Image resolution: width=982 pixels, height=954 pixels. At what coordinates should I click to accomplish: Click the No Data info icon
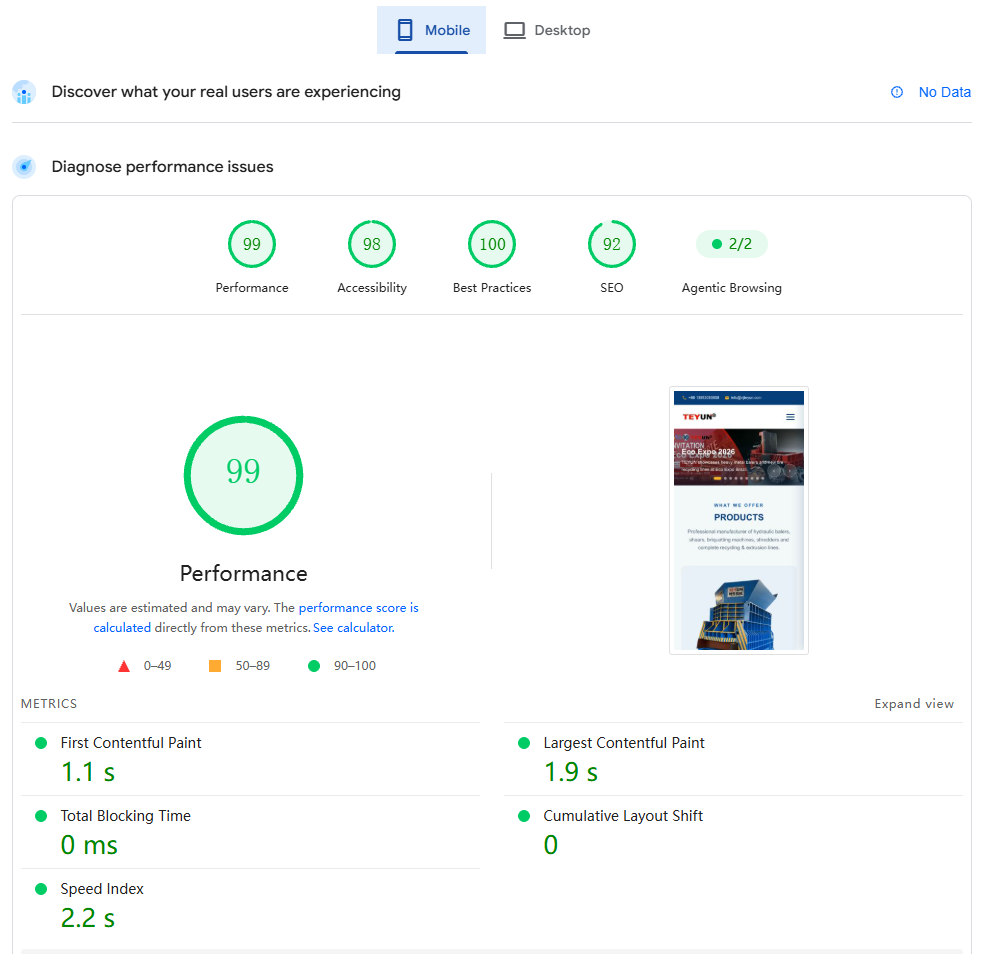pyautogui.click(x=897, y=92)
